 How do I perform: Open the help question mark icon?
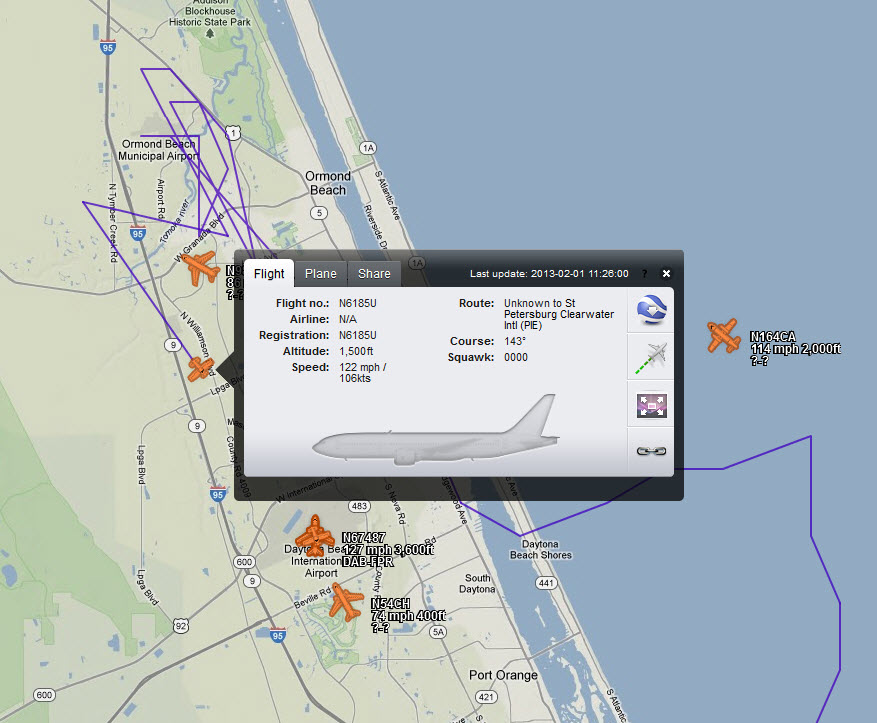click(645, 274)
